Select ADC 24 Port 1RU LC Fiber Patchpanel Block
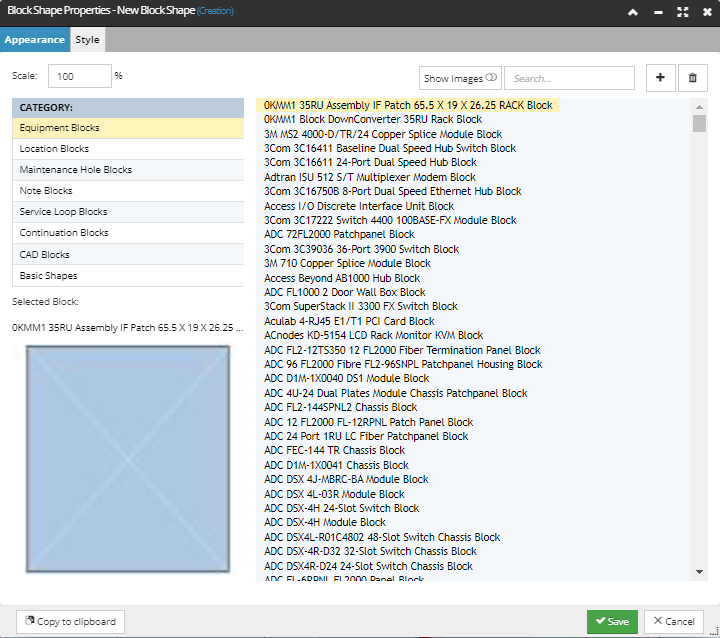This screenshot has height=638, width=720. pos(366,436)
